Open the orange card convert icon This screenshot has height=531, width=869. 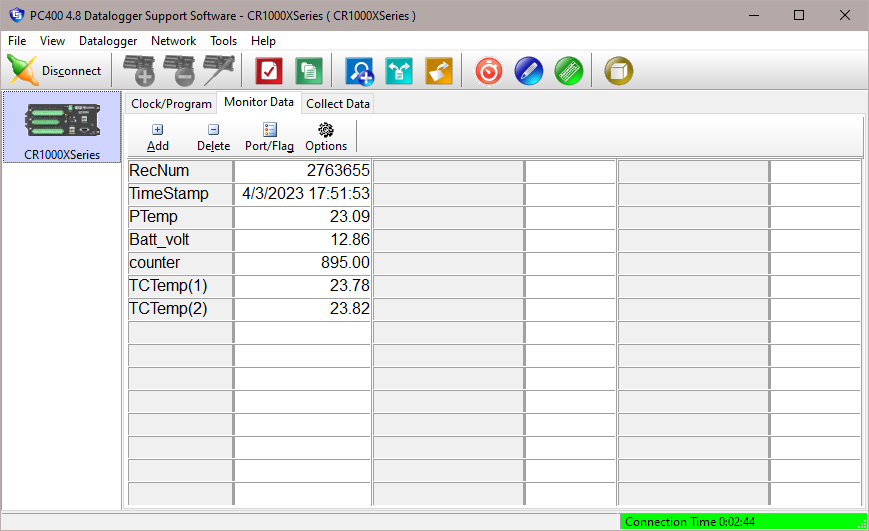pyautogui.click(x=439, y=71)
